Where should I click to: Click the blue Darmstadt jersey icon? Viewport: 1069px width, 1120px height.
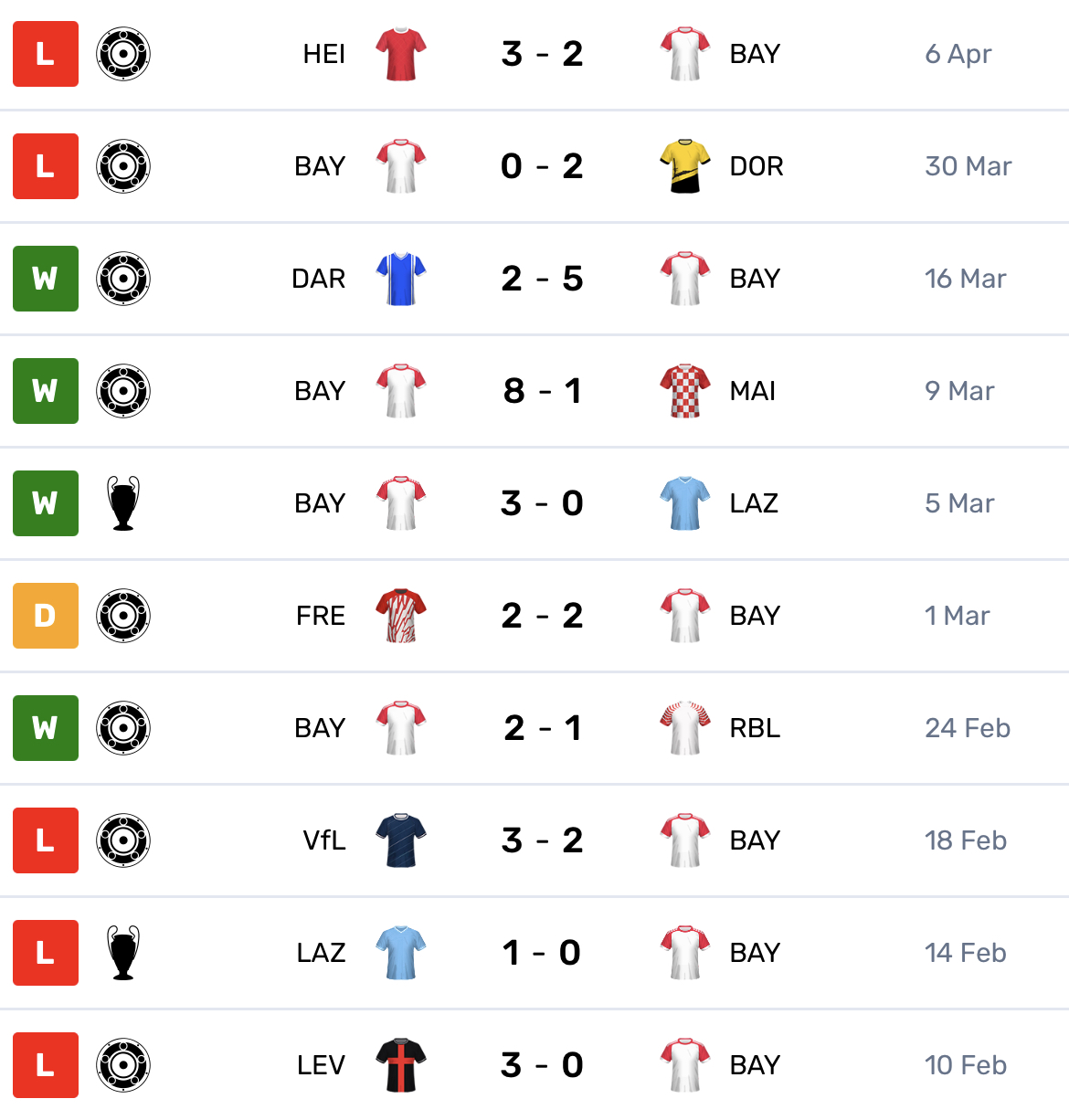(401, 279)
